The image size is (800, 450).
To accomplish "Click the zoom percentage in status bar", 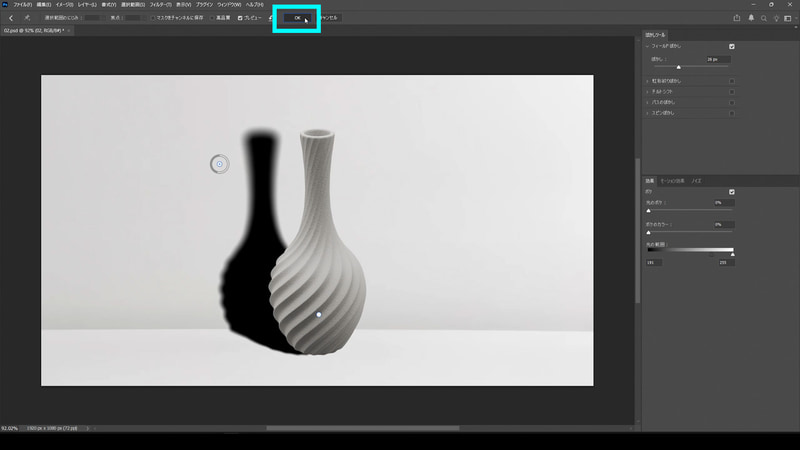I will 10,429.
